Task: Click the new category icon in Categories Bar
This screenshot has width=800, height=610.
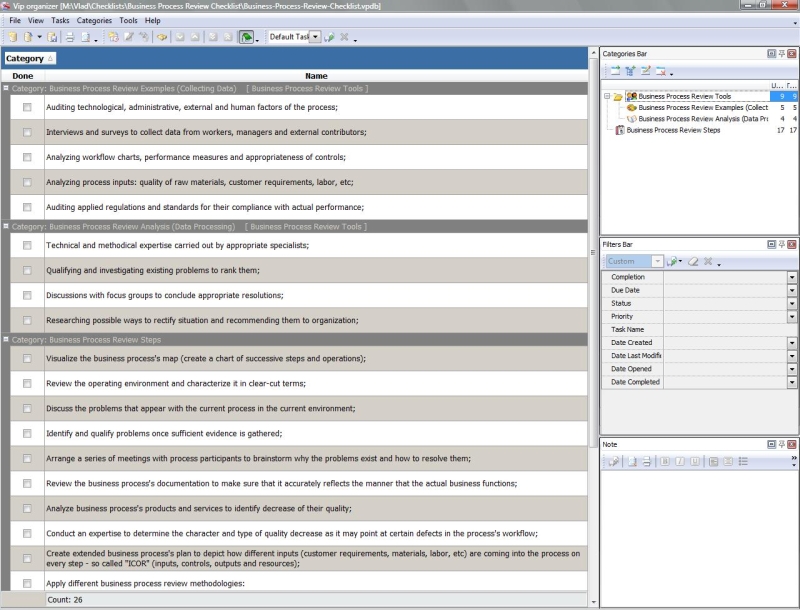Action: 615,71
